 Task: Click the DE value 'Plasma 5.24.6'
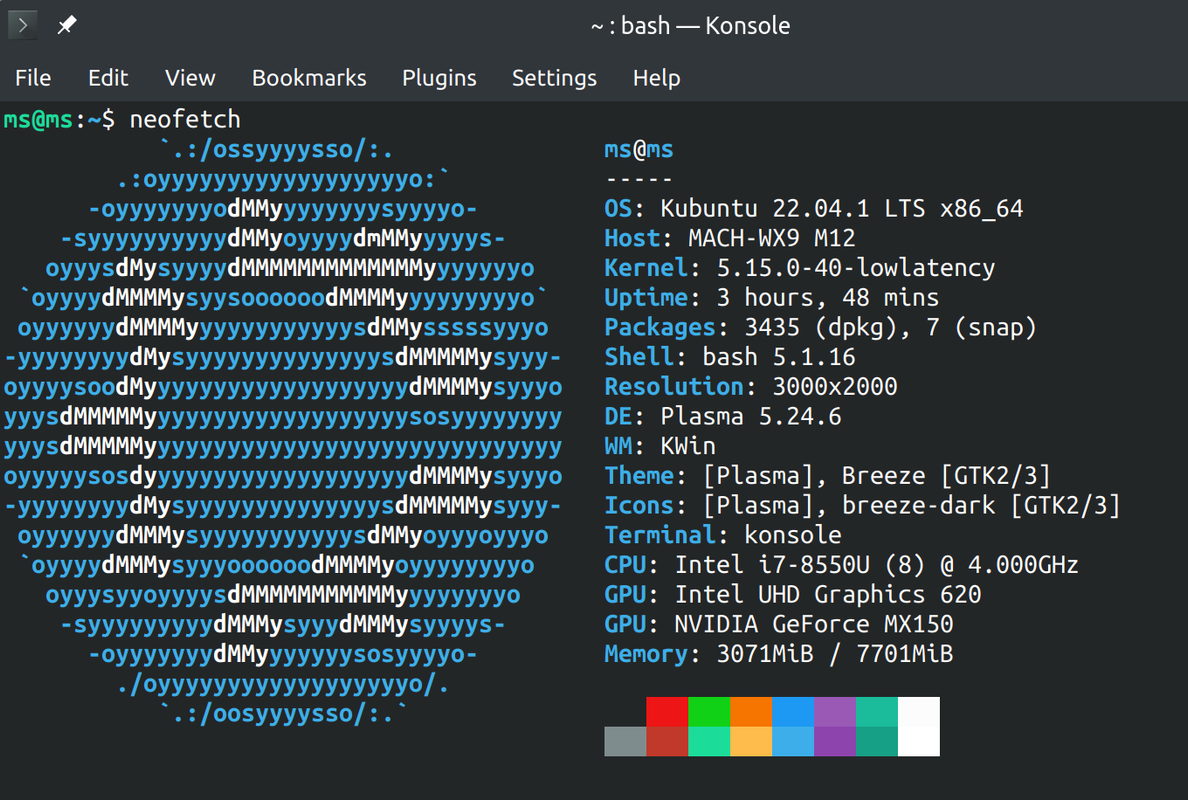pos(751,416)
